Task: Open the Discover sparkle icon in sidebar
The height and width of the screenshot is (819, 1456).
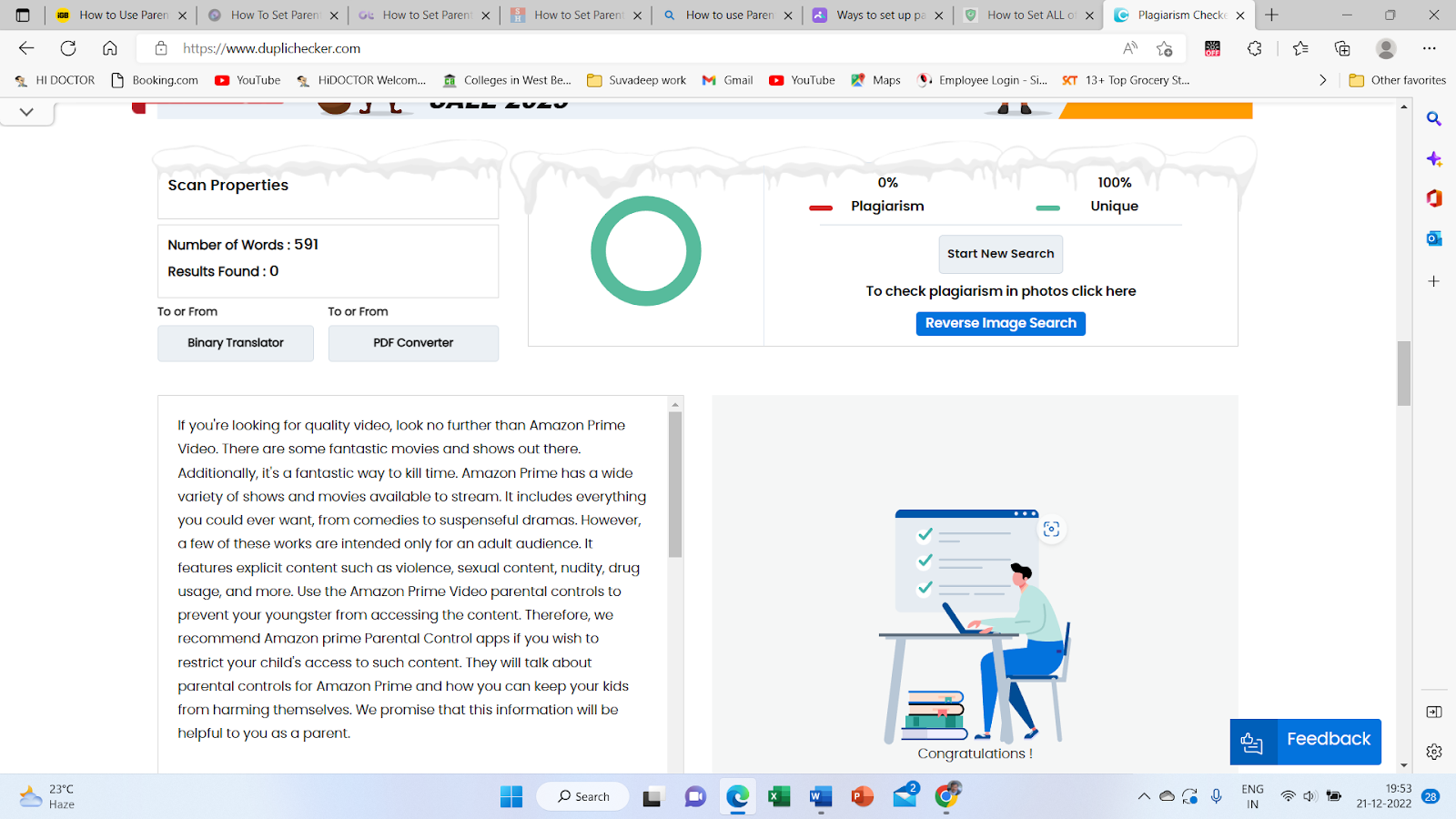Action: coord(1434,159)
